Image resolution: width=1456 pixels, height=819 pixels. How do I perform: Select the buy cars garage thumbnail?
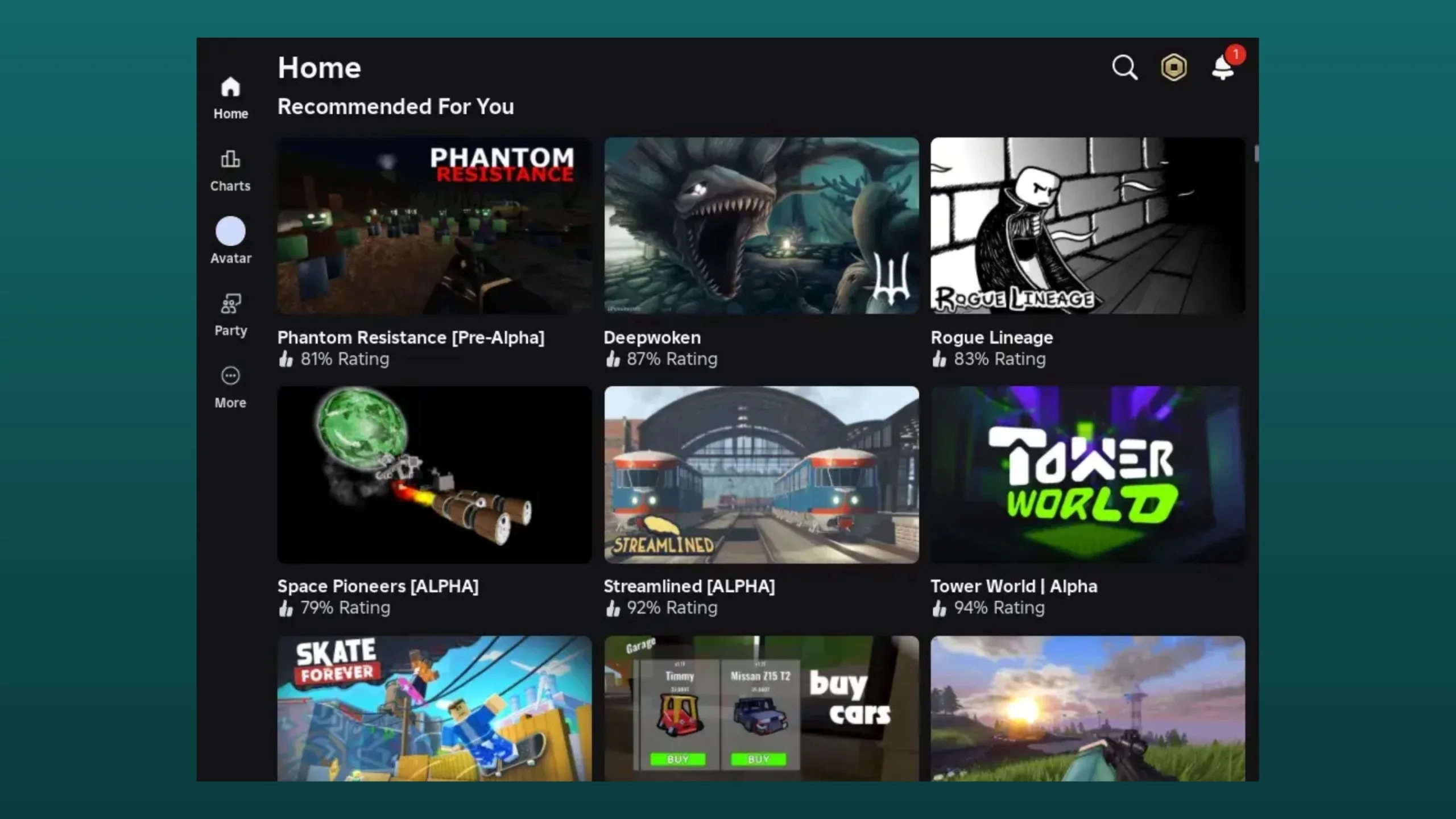762,708
